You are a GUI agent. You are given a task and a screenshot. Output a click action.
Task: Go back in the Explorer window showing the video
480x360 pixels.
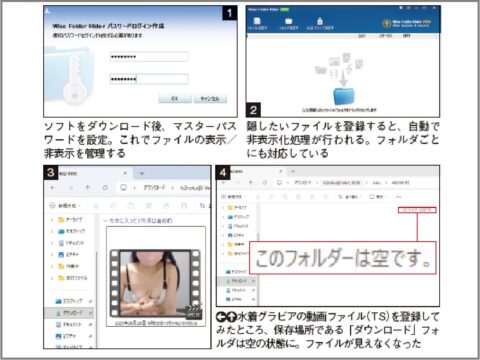pos(53,188)
